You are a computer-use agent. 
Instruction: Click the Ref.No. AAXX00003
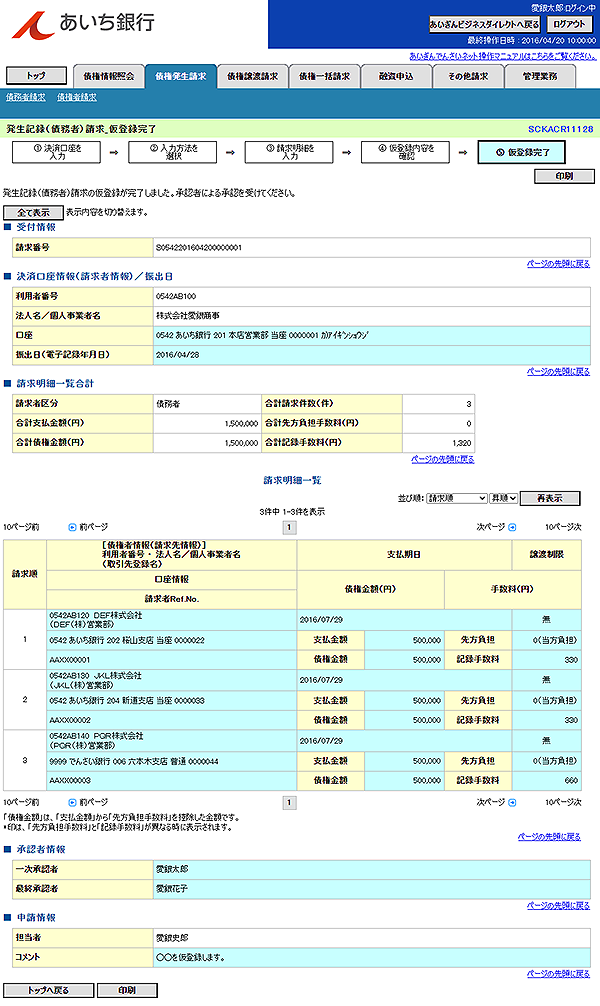click(70, 781)
